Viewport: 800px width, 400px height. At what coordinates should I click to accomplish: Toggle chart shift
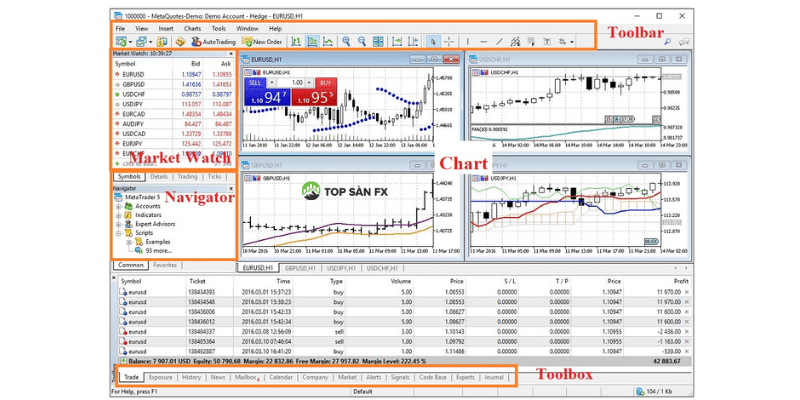click(414, 41)
